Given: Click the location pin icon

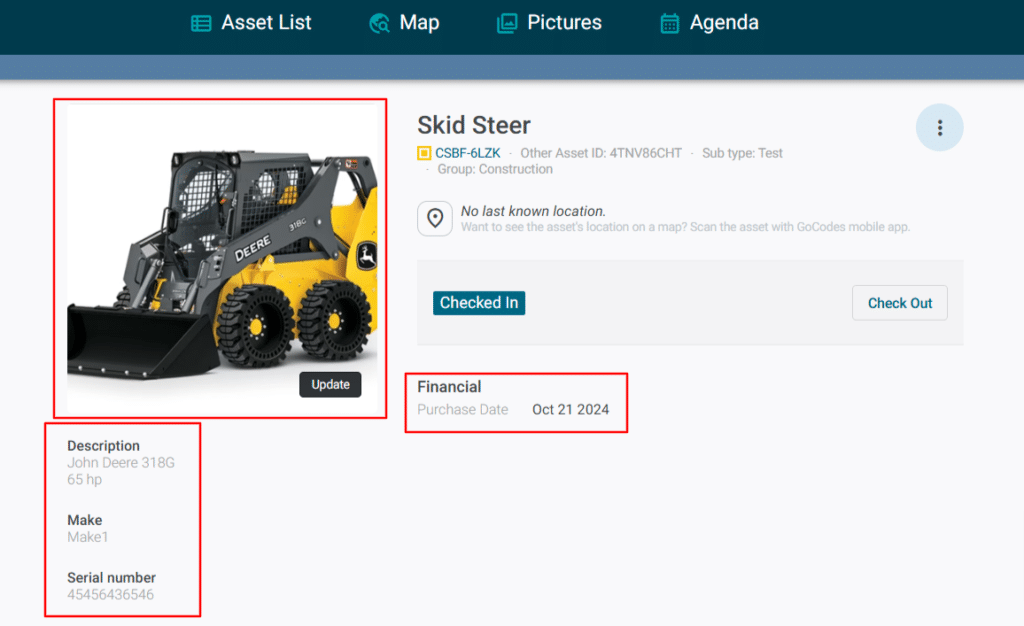Looking at the screenshot, I should click(x=435, y=219).
